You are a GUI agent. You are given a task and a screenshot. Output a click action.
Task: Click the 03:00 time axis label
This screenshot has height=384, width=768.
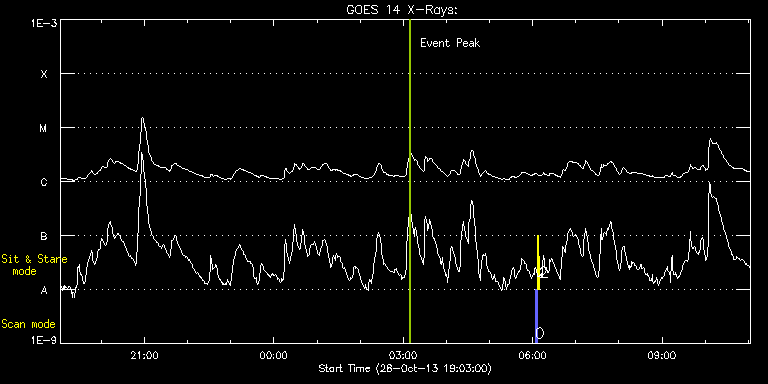(403, 355)
